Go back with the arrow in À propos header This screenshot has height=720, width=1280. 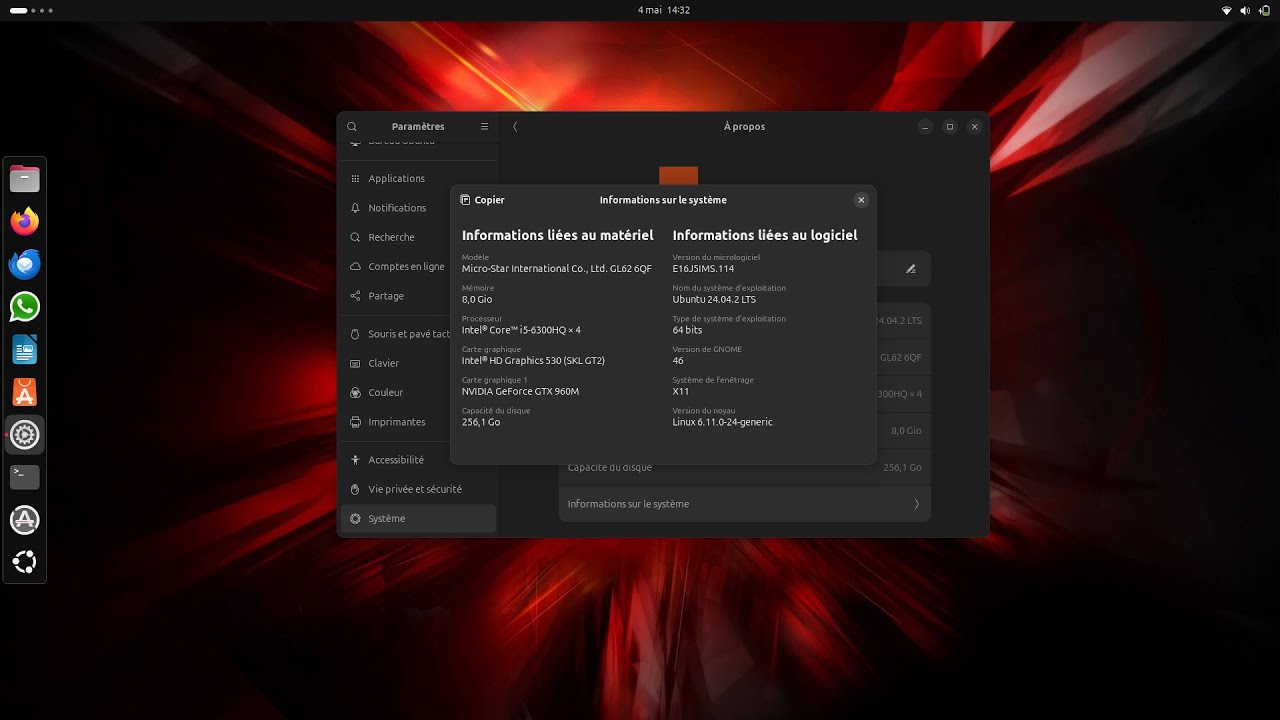tap(515, 127)
